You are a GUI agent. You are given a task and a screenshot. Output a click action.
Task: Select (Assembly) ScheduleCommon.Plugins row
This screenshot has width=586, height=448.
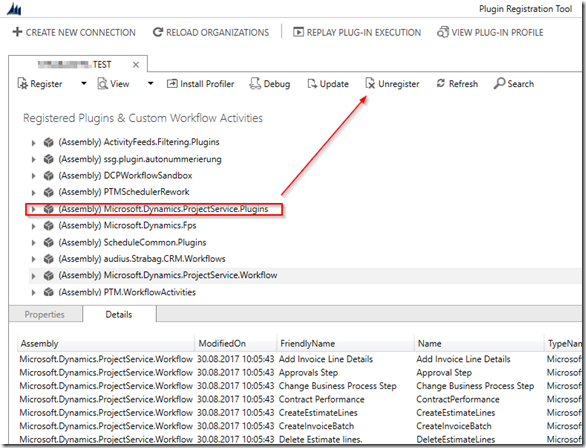132,242
